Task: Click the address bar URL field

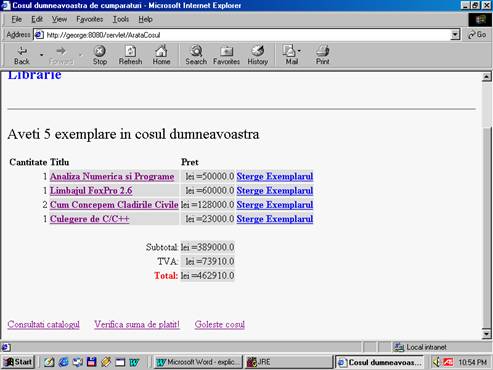Action: pyautogui.click(x=247, y=35)
